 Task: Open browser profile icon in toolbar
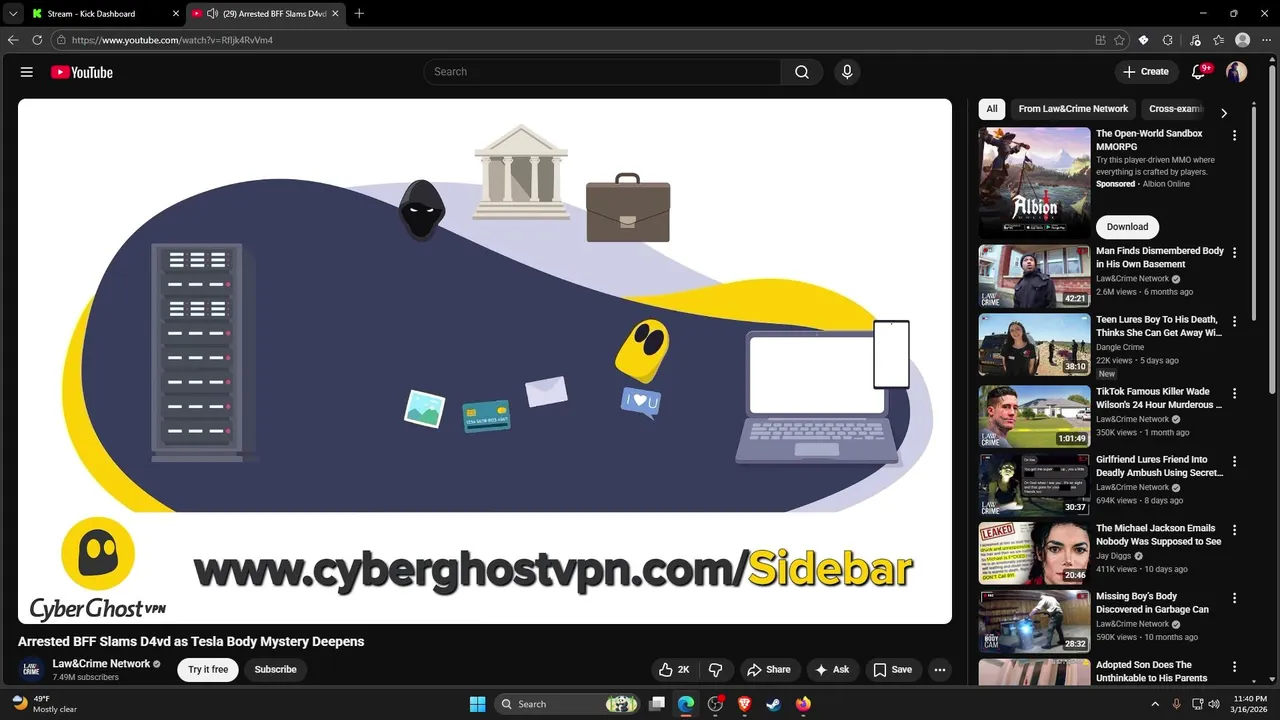click(x=1243, y=40)
